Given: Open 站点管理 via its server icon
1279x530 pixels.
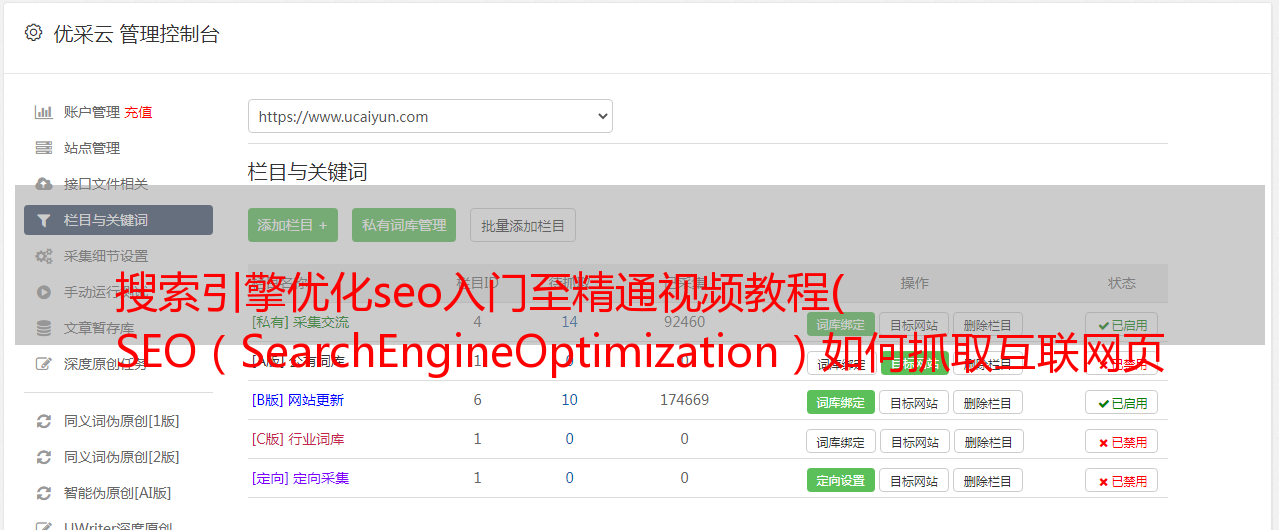Looking at the screenshot, I should point(43,148).
